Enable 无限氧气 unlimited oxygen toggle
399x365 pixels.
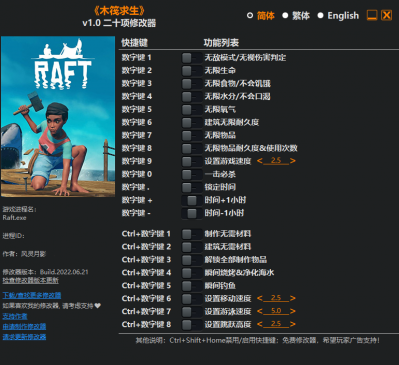pyautogui.click(x=192, y=109)
